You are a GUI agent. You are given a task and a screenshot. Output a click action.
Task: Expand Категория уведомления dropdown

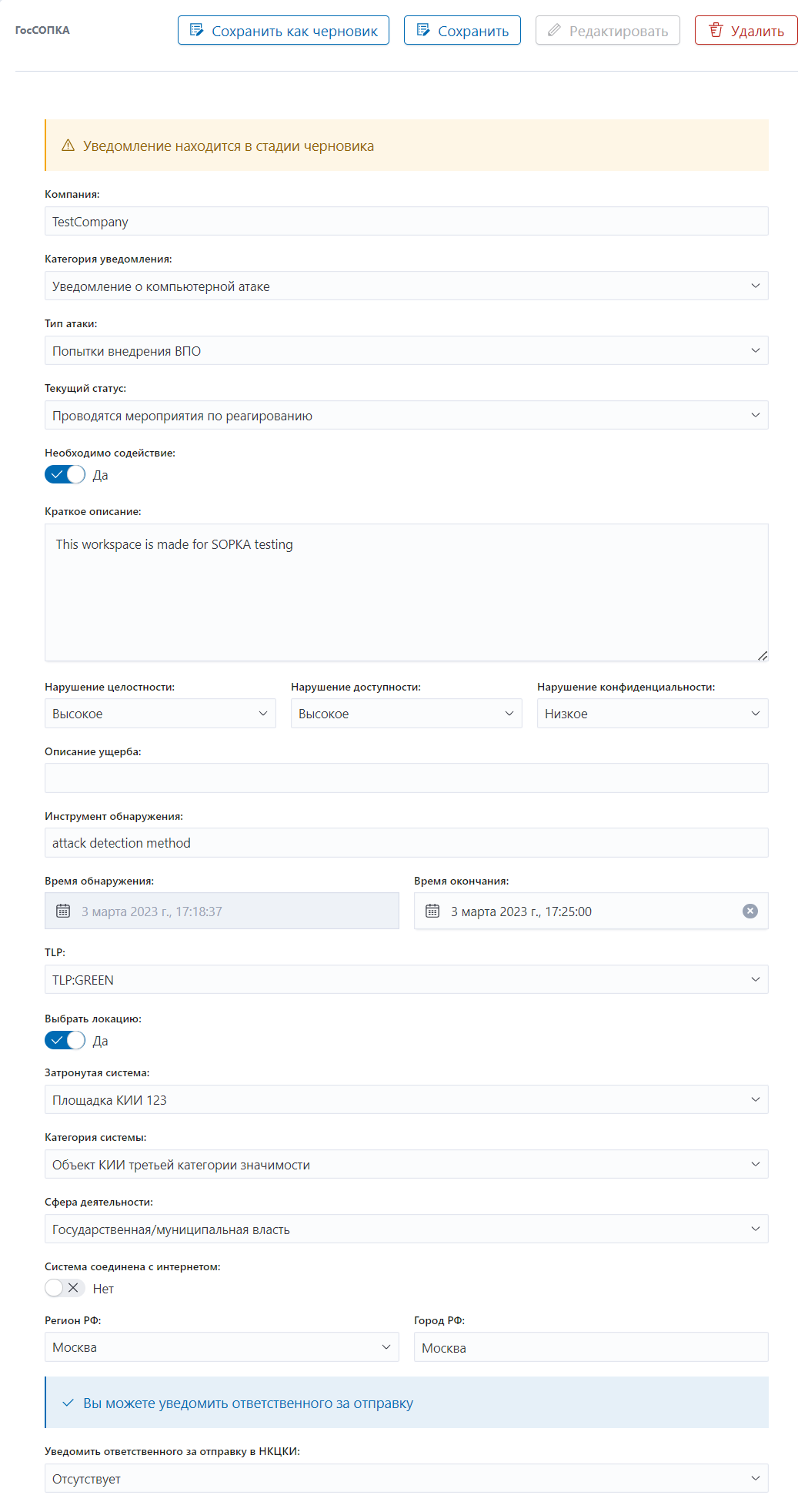(406, 286)
